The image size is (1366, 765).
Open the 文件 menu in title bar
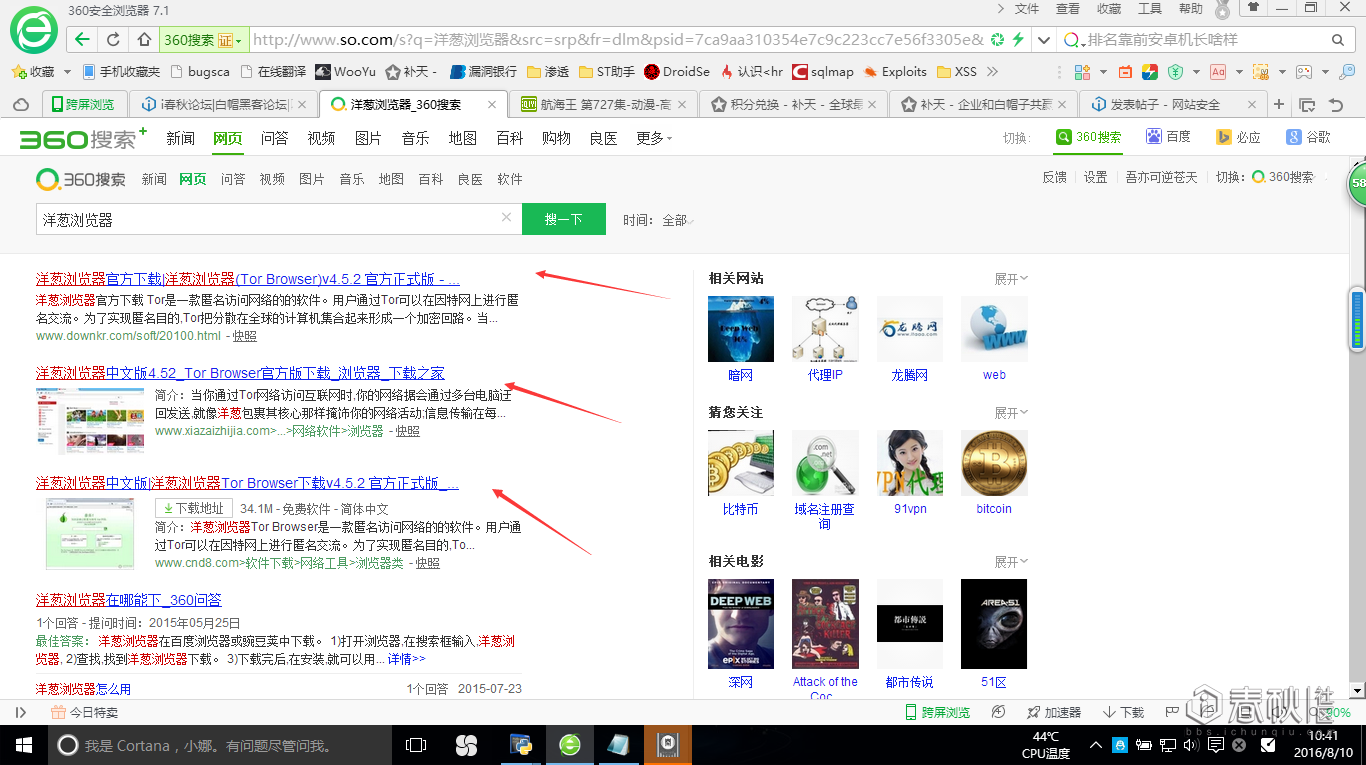pos(1027,9)
